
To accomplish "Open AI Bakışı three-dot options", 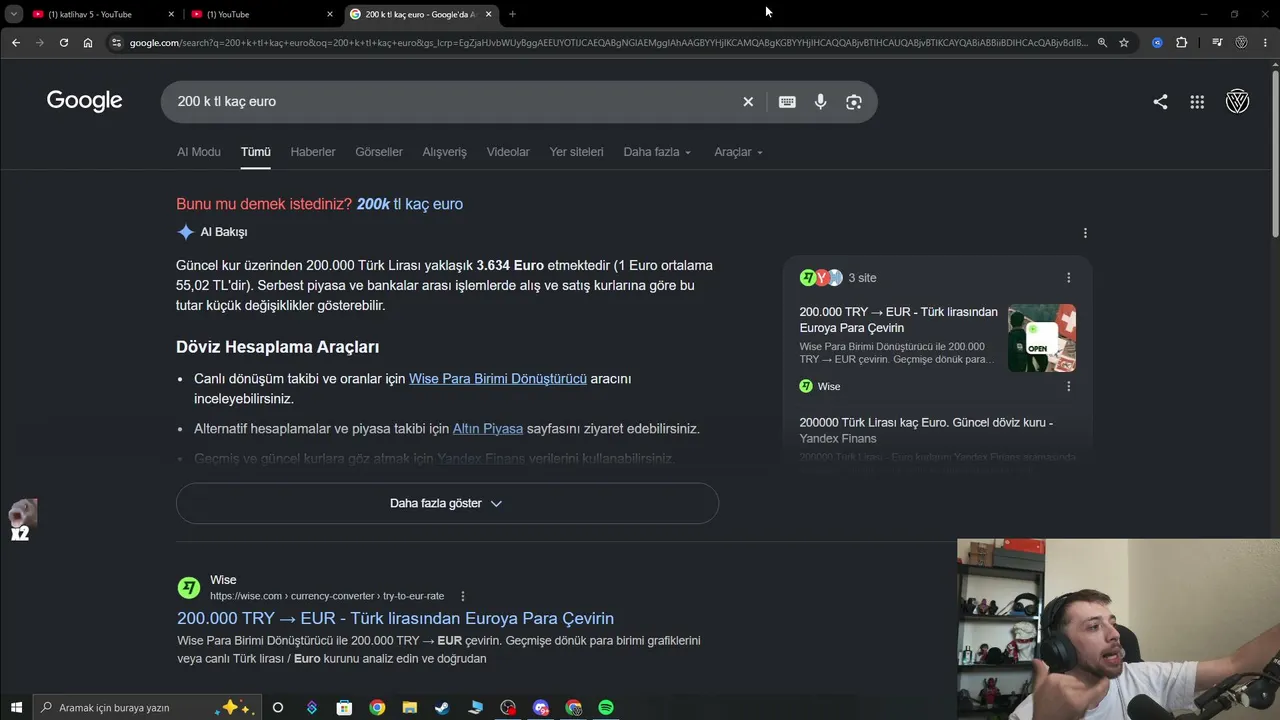I will 1085,233.
